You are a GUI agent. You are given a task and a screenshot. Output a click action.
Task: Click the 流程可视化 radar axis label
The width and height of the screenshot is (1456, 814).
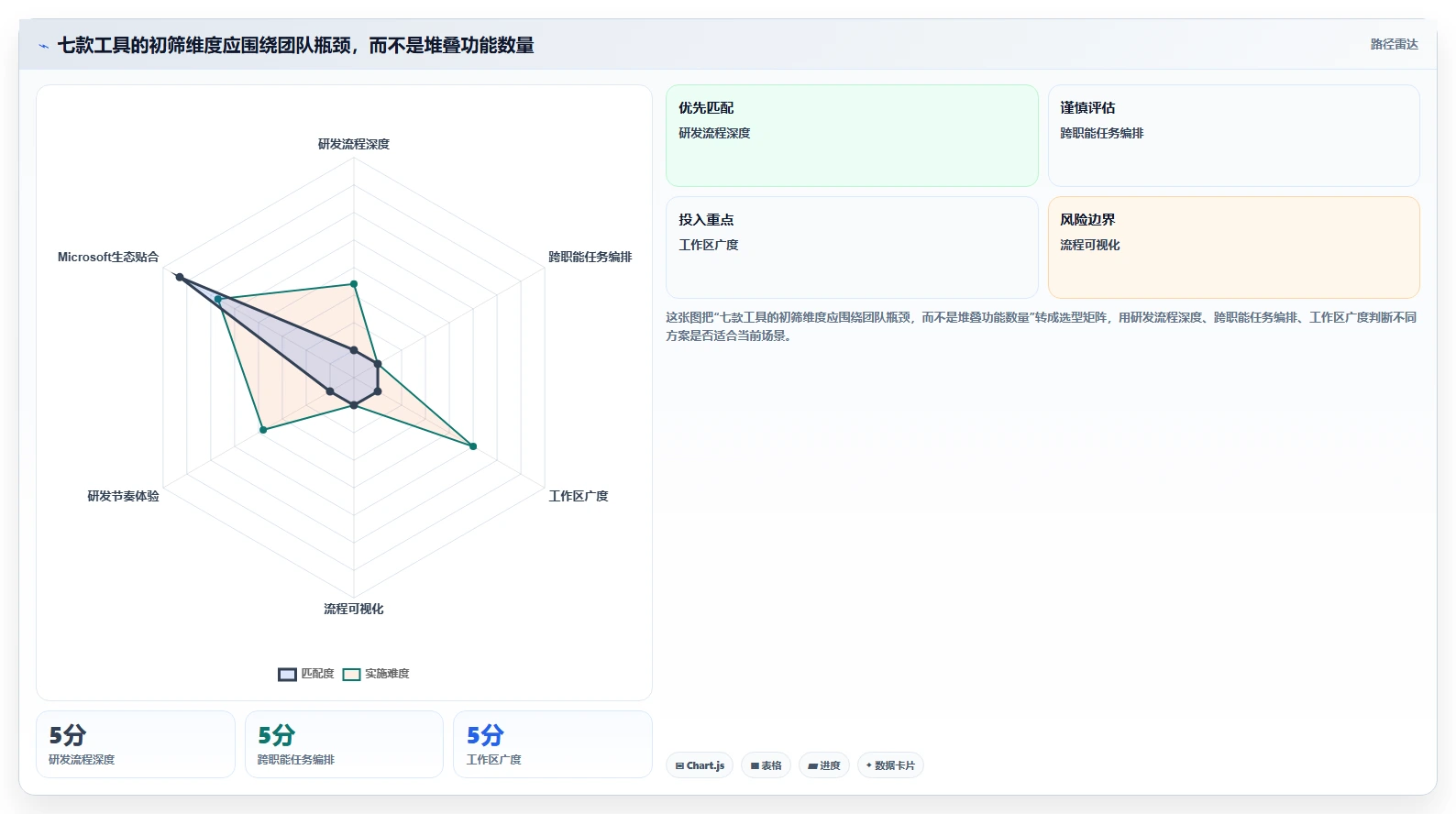tap(354, 609)
